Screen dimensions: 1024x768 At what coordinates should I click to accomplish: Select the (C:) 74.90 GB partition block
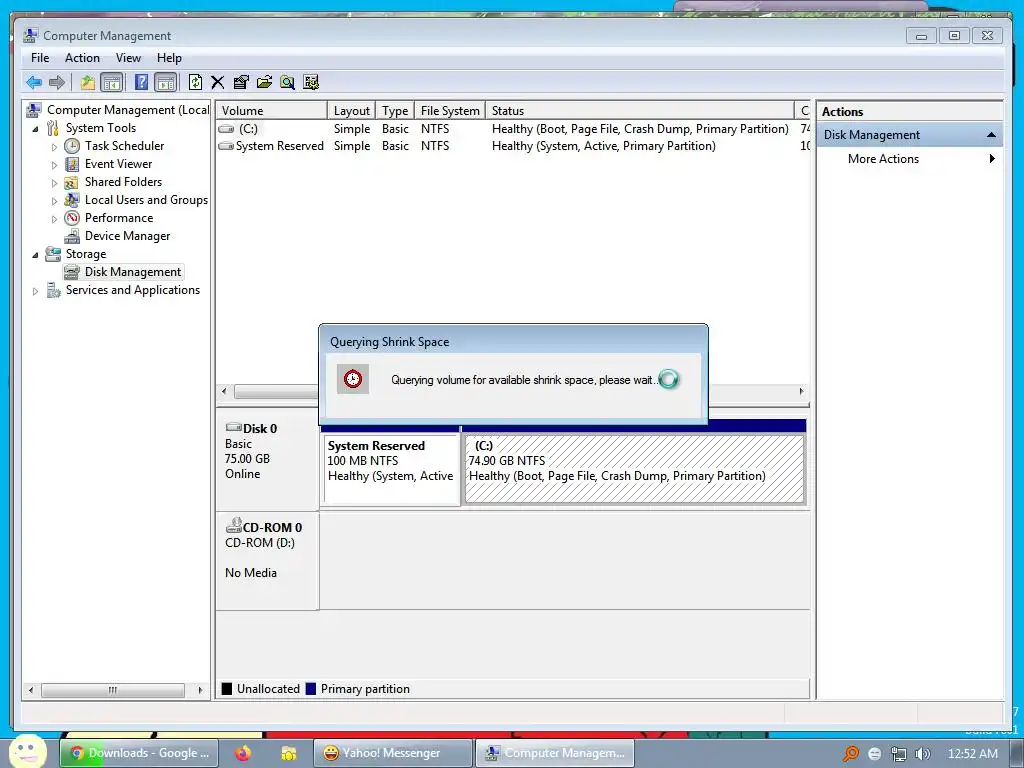tap(634, 468)
